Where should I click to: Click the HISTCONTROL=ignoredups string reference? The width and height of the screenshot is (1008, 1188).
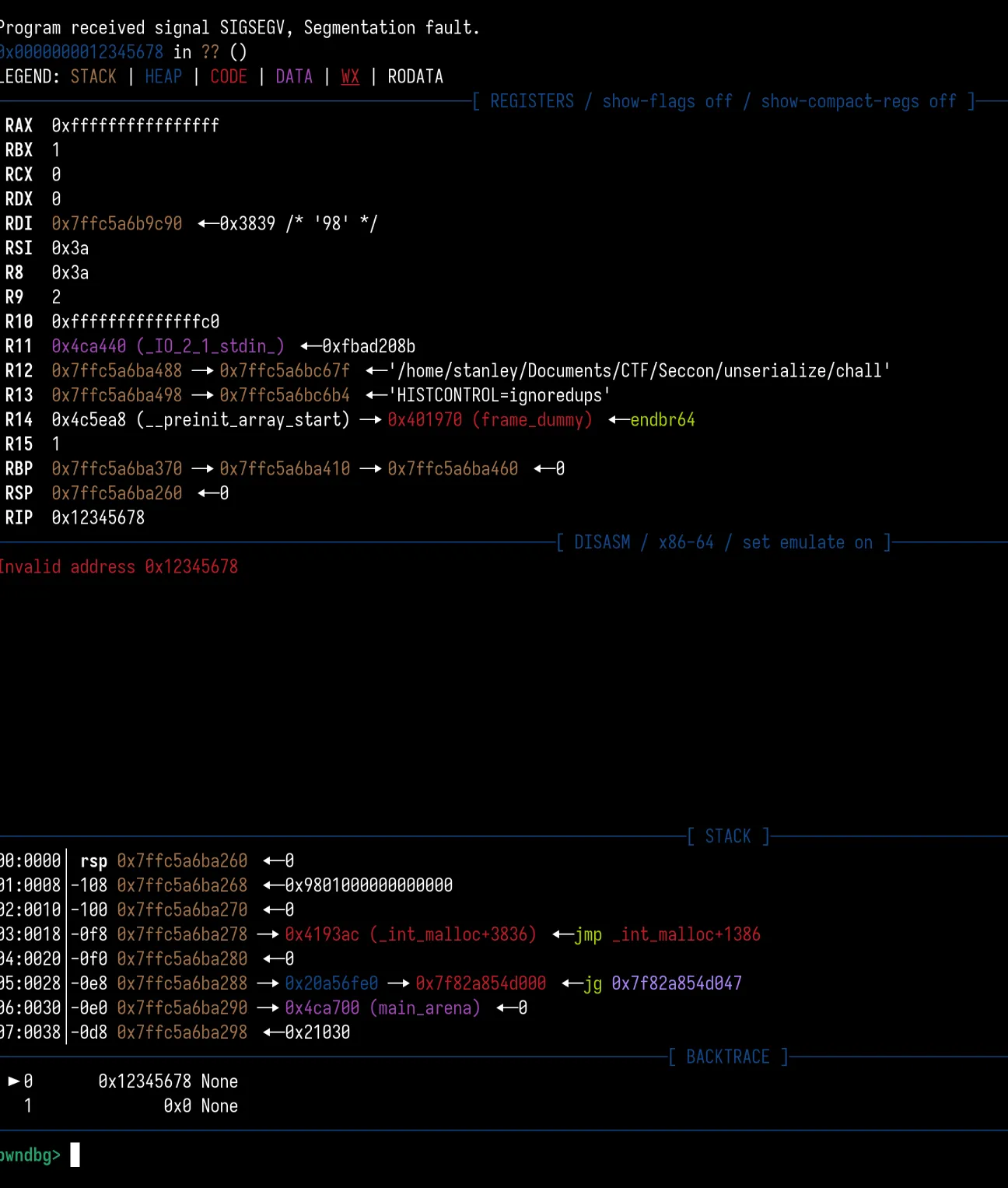(500, 395)
